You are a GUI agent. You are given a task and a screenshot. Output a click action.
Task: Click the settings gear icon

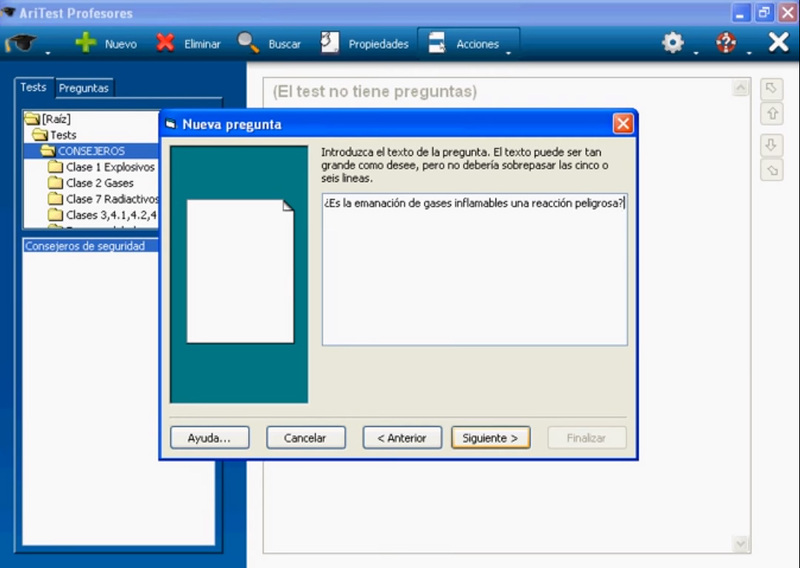(673, 43)
